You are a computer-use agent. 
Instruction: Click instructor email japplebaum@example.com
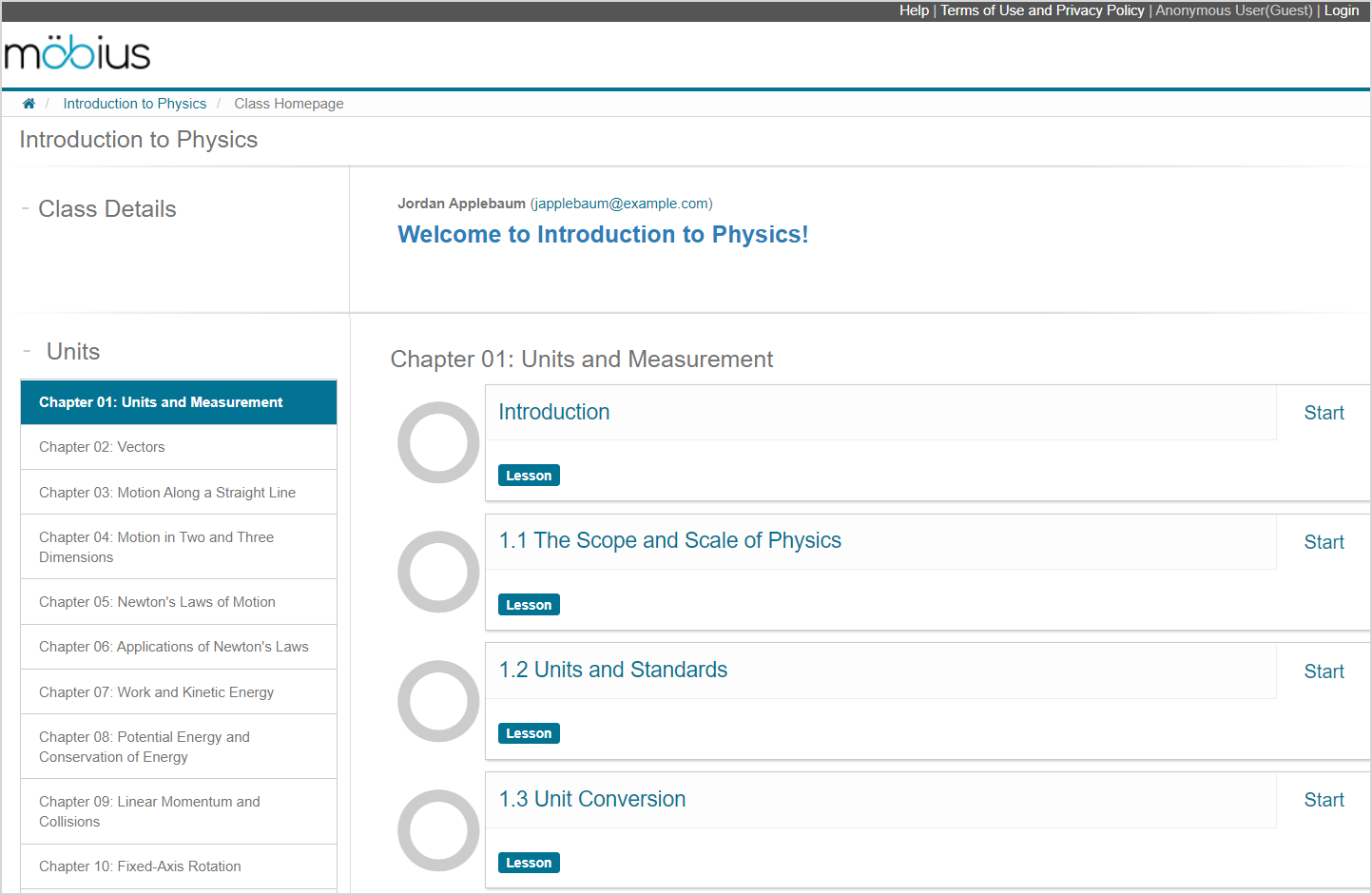point(621,204)
